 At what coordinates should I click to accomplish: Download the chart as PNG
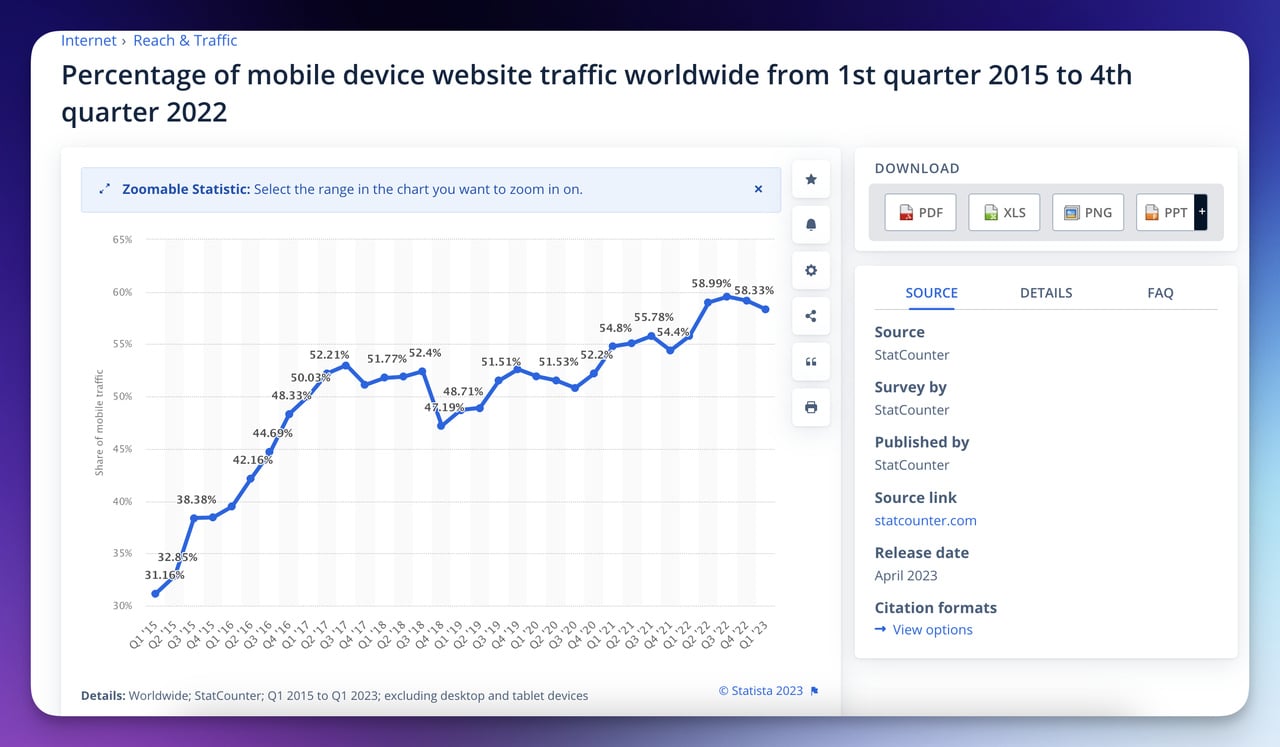click(x=1087, y=212)
